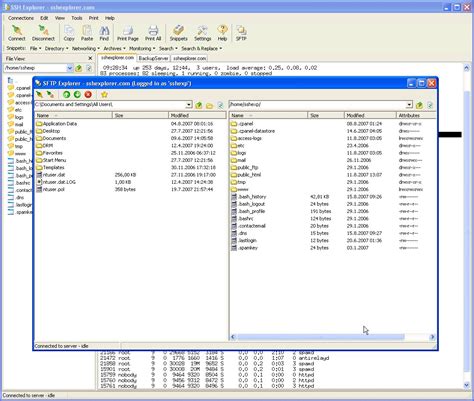
Task: Open the File snippets dropdown
Action: (x=35, y=49)
